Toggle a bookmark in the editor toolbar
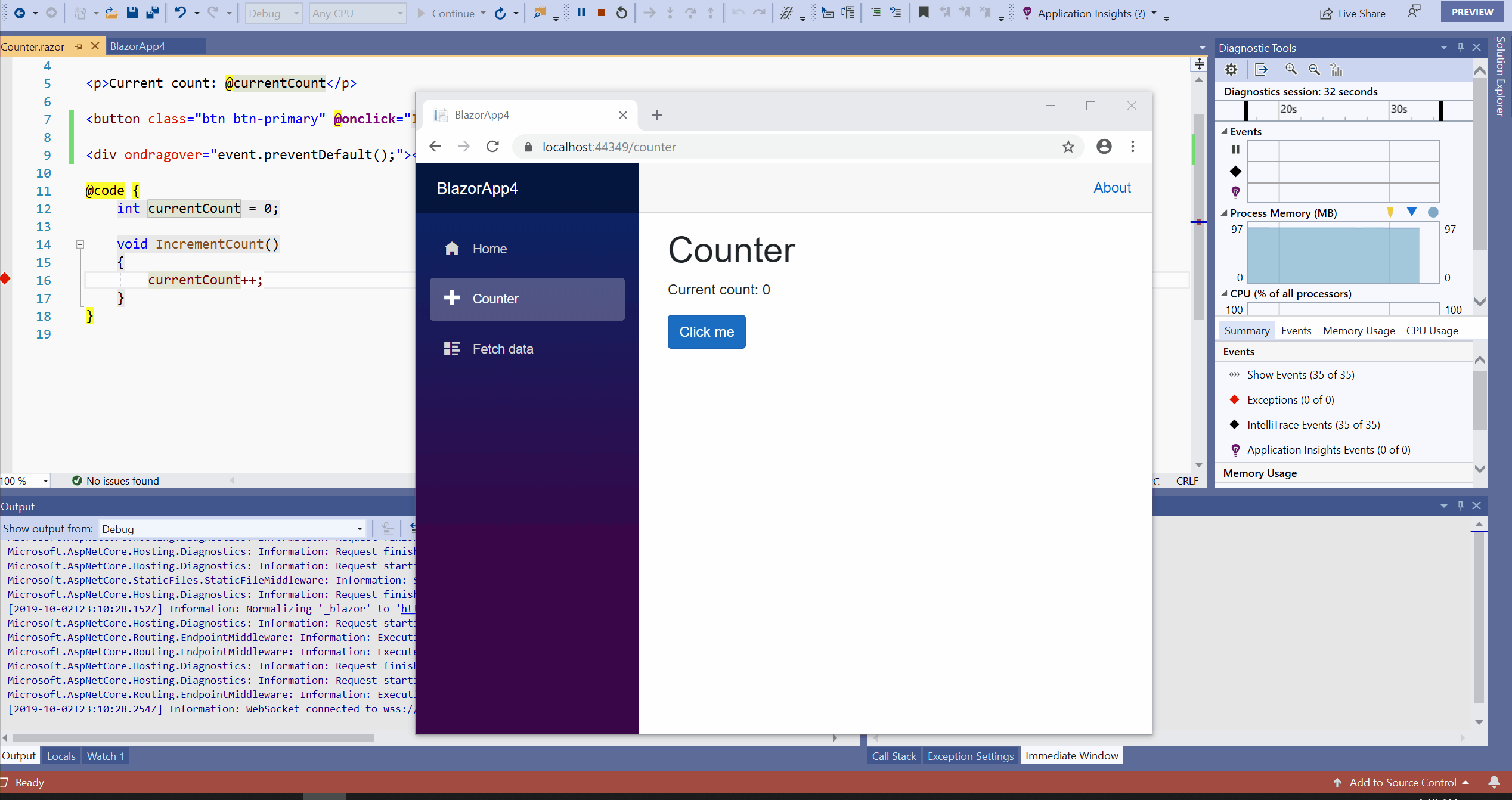Viewport: 1512px width, 800px height. [x=924, y=12]
